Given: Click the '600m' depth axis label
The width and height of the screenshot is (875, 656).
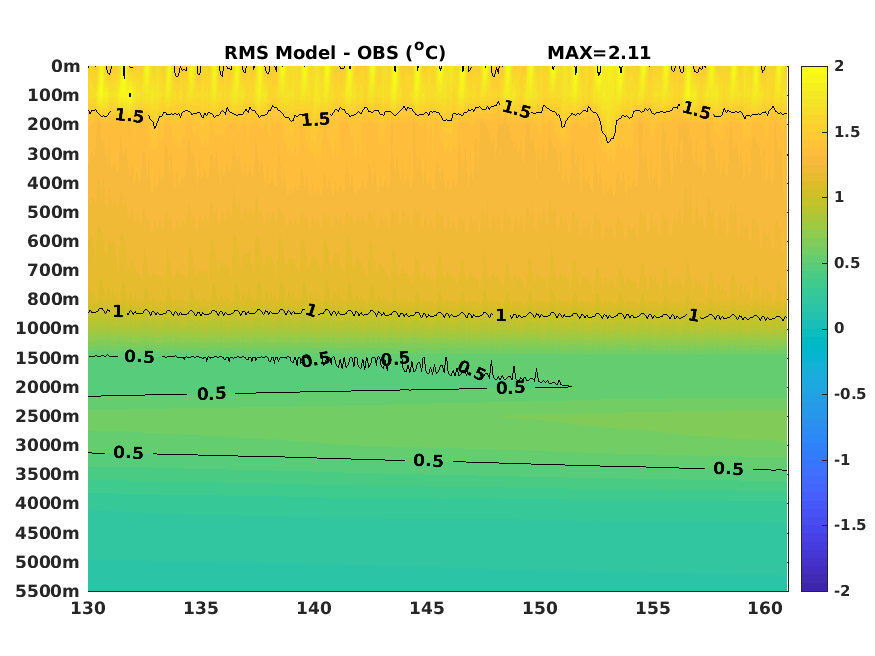Looking at the screenshot, I should click(54, 241).
